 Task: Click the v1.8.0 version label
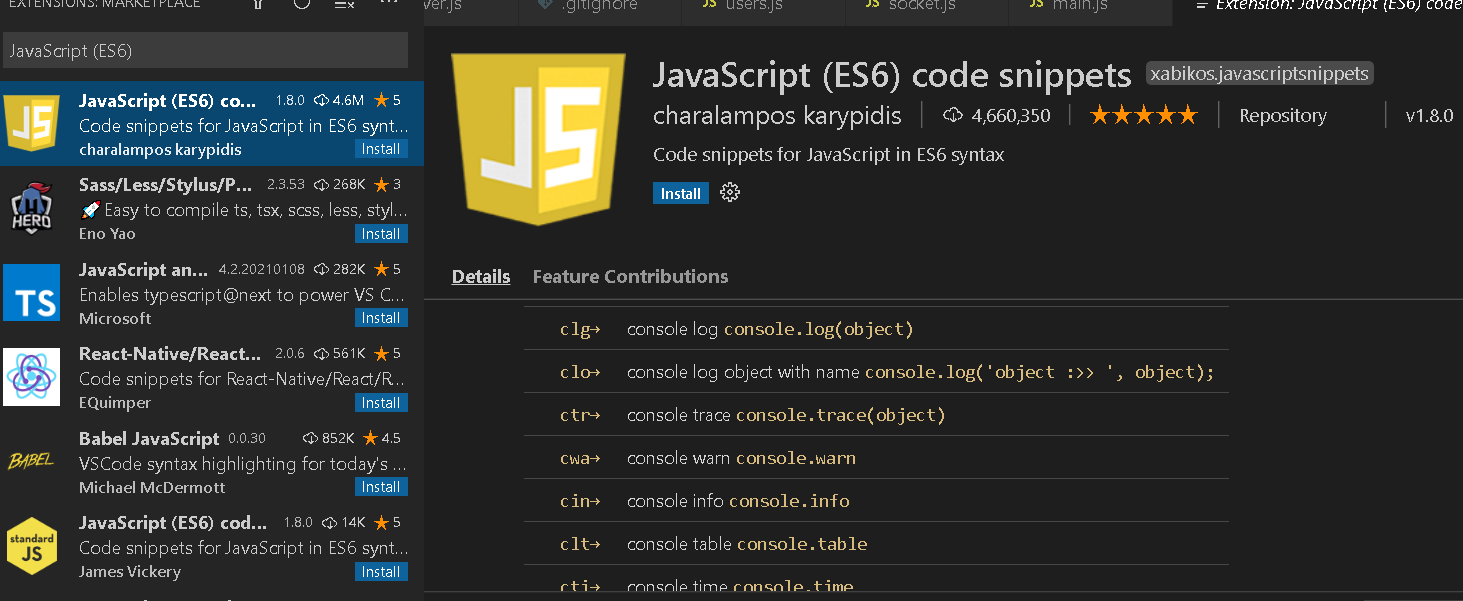pyautogui.click(x=1429, y=116)
